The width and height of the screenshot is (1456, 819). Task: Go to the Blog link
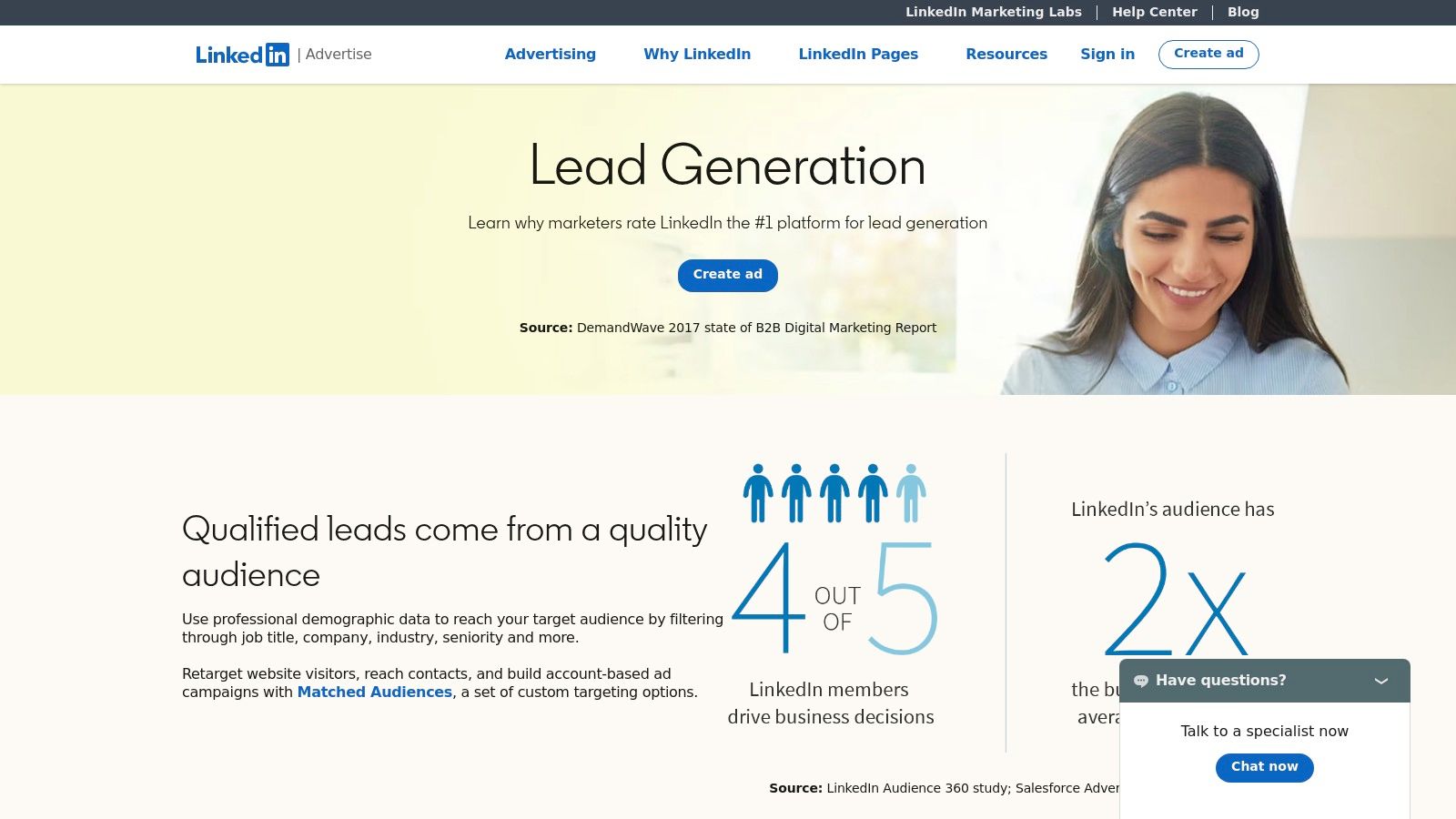coord(1243,12)
